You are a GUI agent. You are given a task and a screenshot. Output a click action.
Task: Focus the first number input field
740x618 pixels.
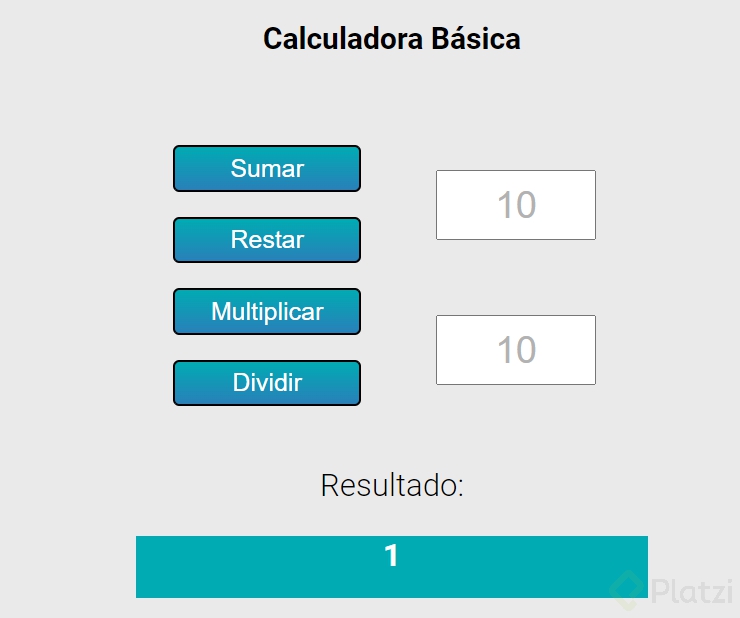point(516,205)
